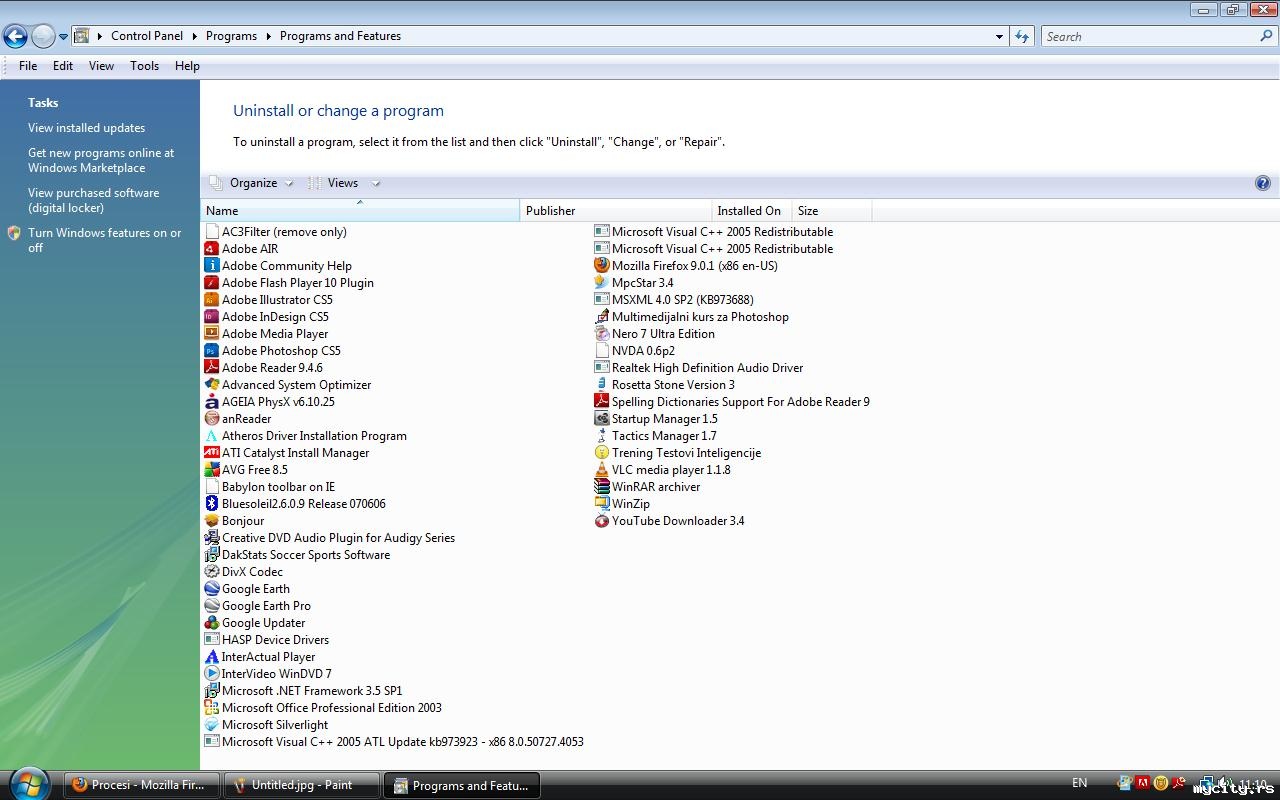Click the Adobe InDesign CS5 icon
Viewport: 1280px width, 800px height.
click(211, 317)
